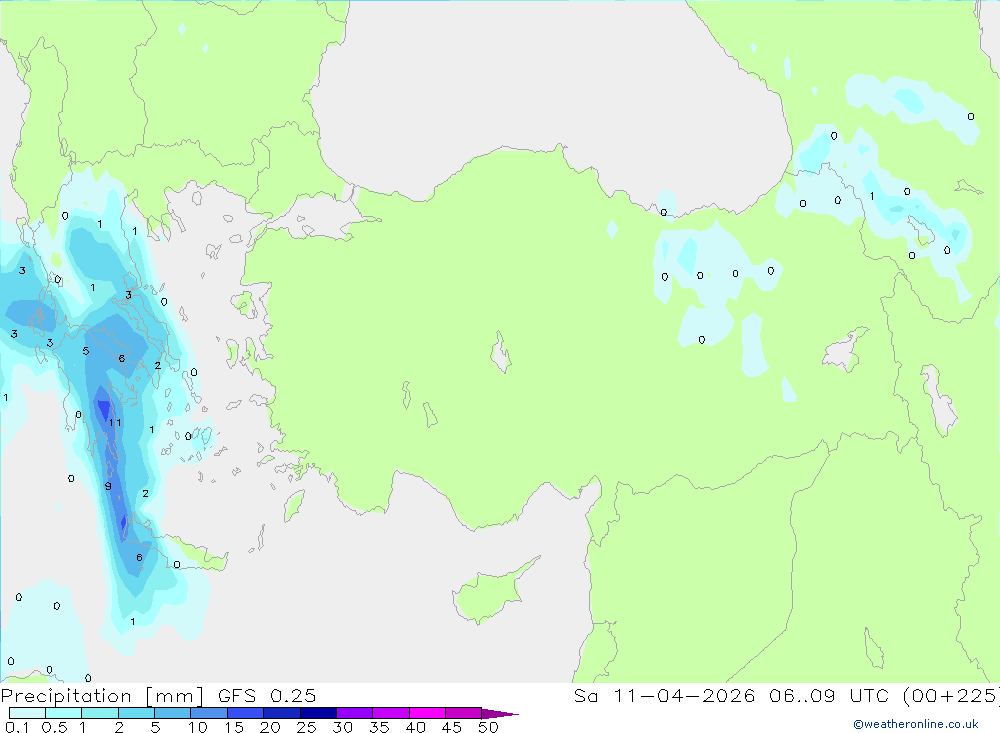Click the '0.5' legend scale label
The image size is (1000, 733).
pos(54,727)
